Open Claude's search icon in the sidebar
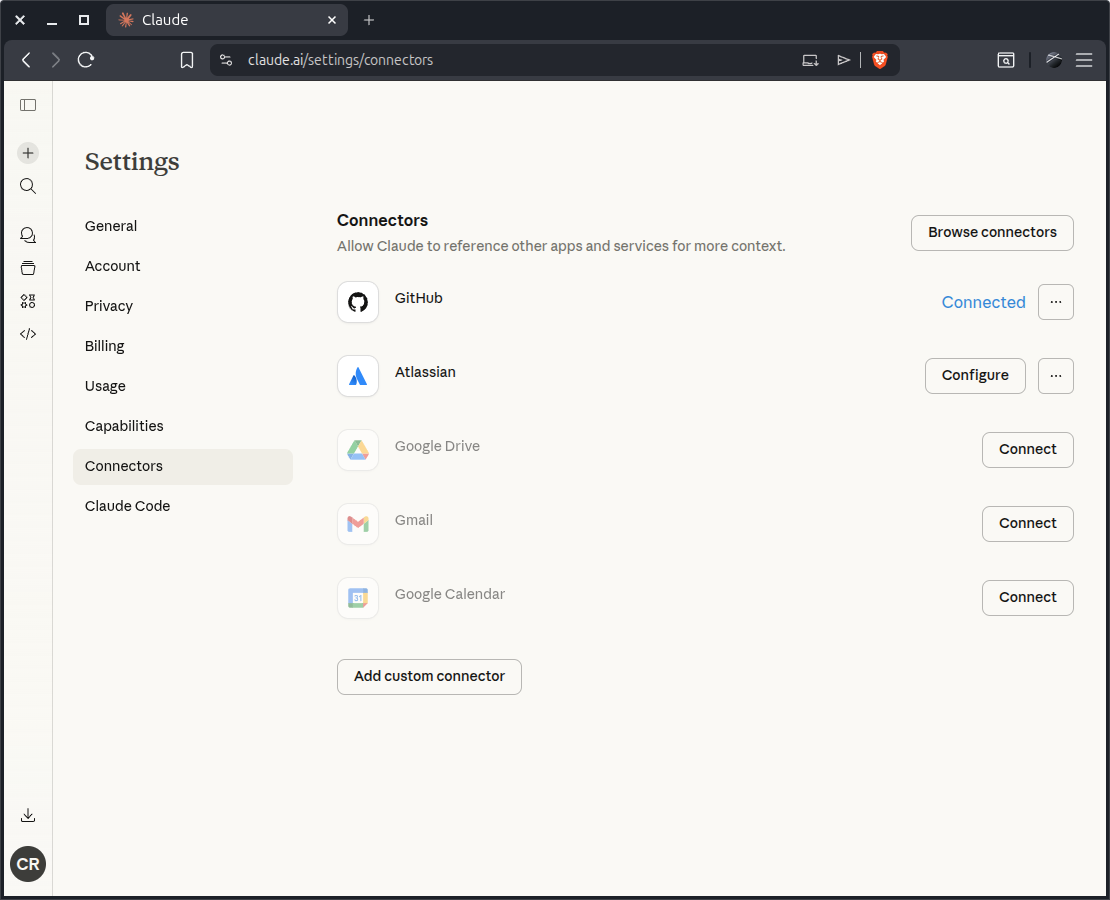This screenshot has width=1110, height=900. point(27,185)
